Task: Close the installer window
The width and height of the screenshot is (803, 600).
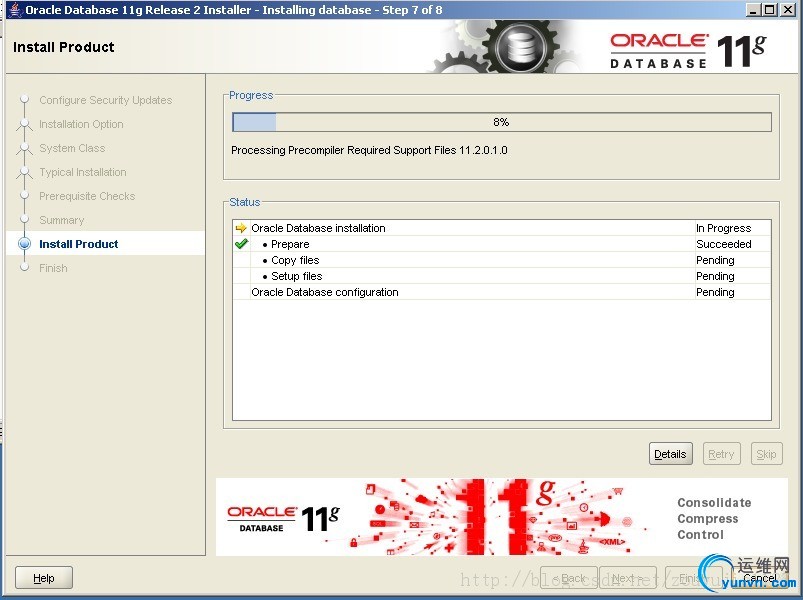Action: point(788,10)
